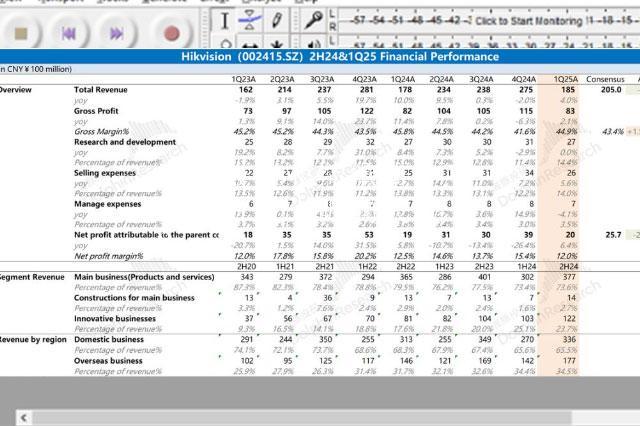Click the highlighted '1Q25A' column header
640x426 pixels.
tap(566, 79)
